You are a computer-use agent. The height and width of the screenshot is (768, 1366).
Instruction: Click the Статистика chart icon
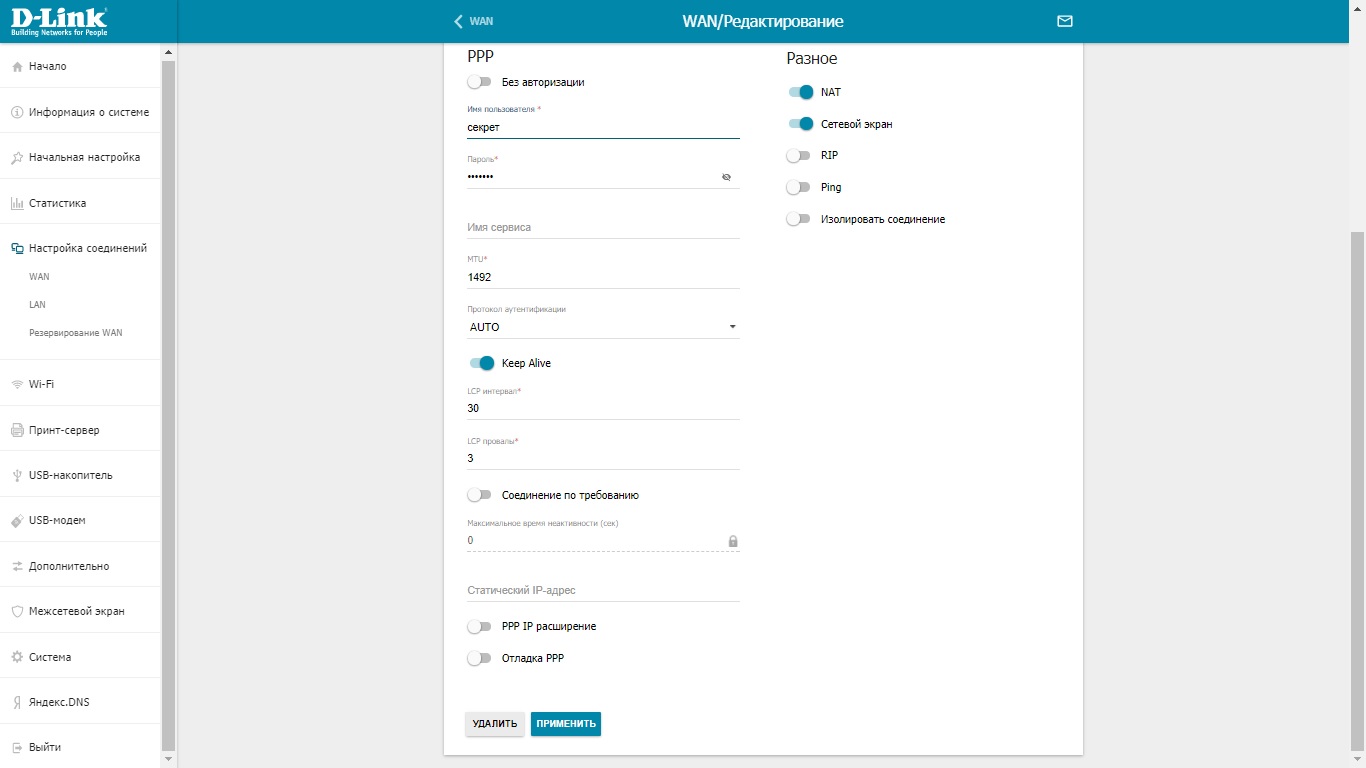coord(17,204)
